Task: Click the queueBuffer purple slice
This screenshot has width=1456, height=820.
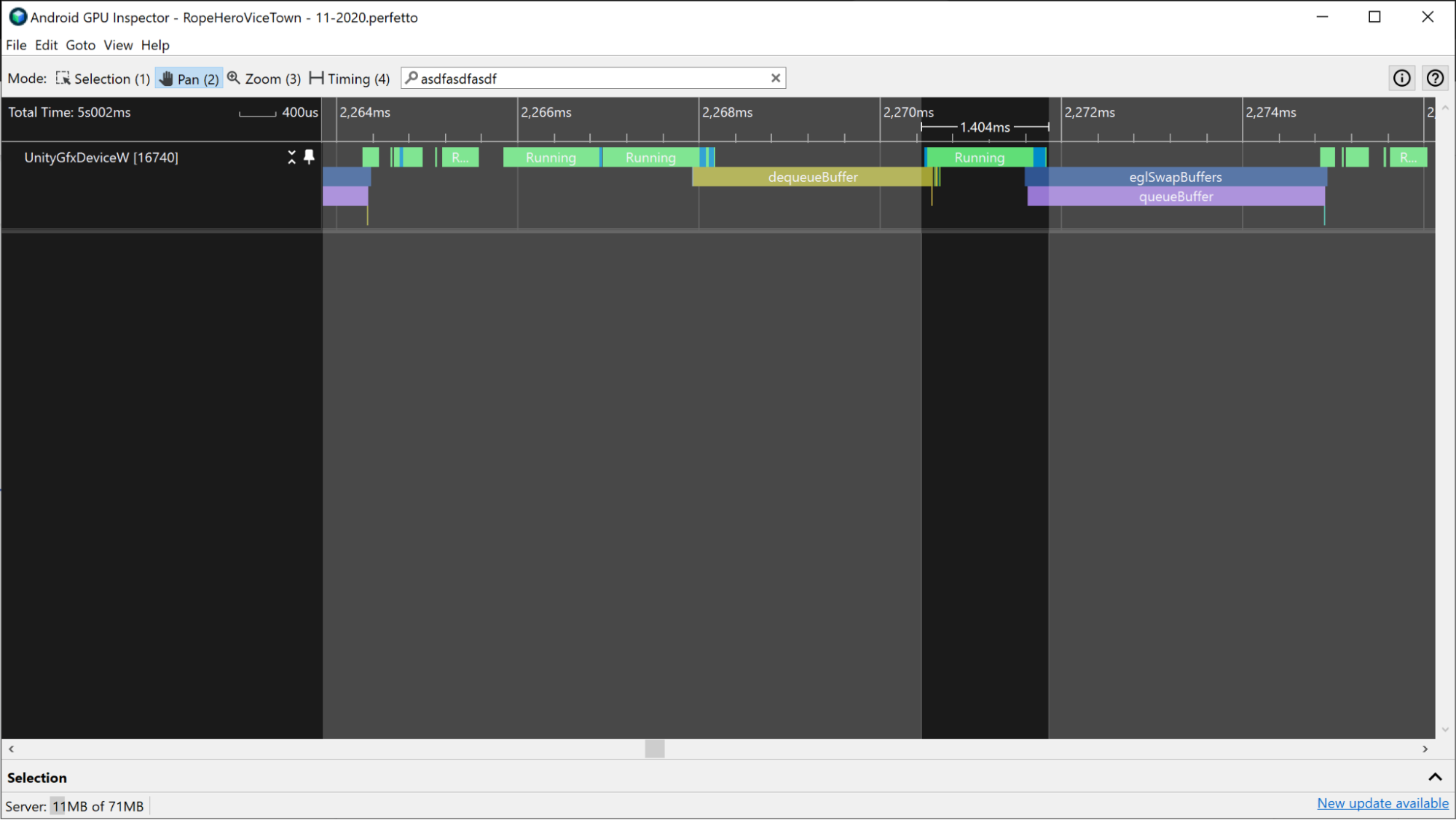Action: (1175, 197)
